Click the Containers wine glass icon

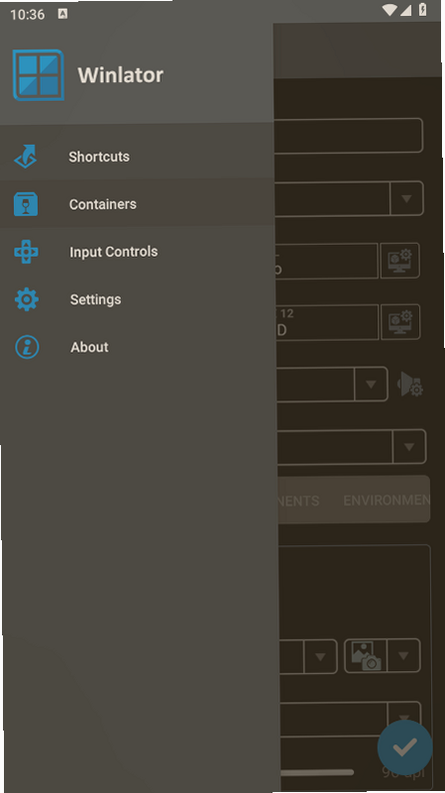click(26, 204)
